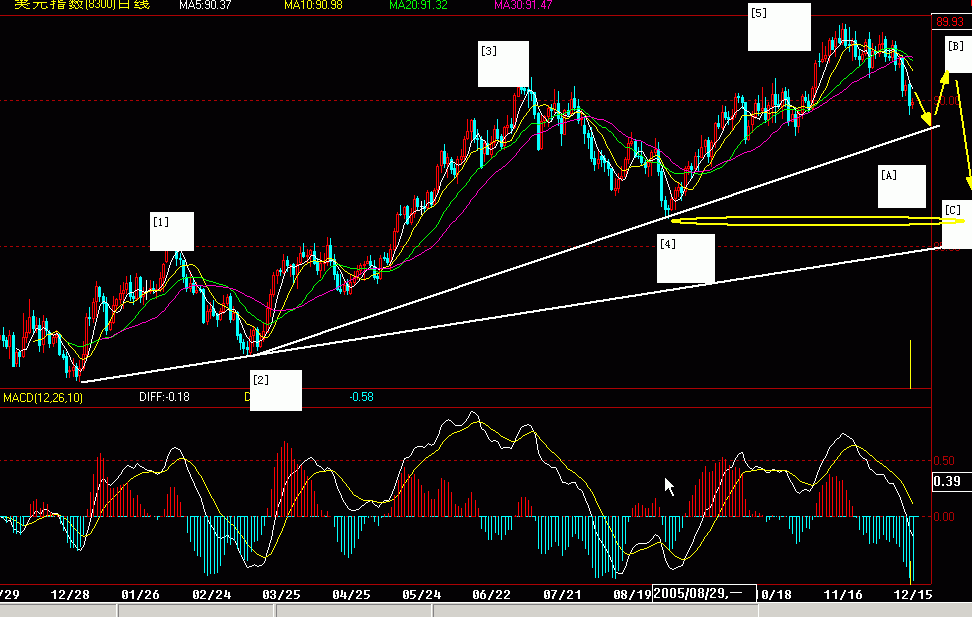Click the 06/22 date on the time axis
The image size is (972, 617).
coord(492,595)
